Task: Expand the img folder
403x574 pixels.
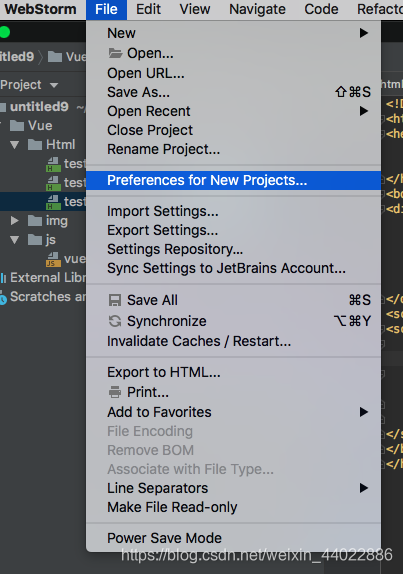Action: 15,220
